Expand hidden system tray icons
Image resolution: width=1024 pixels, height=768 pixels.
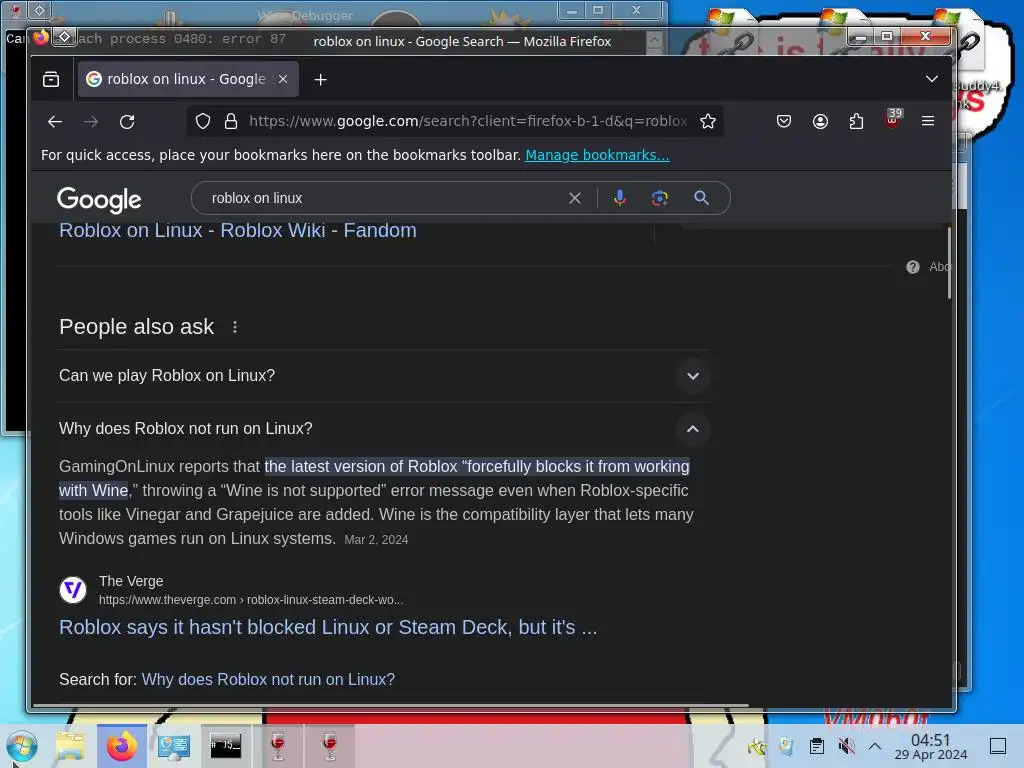click(x=875, y=746)
